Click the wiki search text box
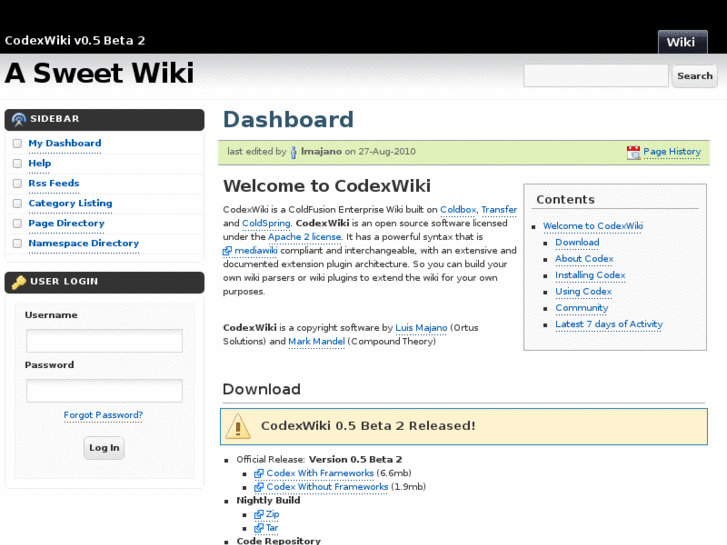This screenshot has height=545, width=727. 595,76
